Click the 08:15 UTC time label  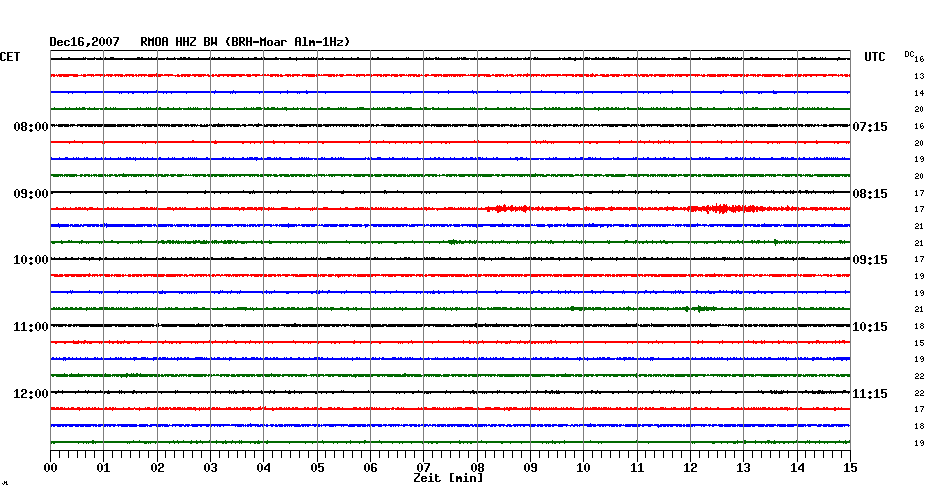tap(870, 193)
